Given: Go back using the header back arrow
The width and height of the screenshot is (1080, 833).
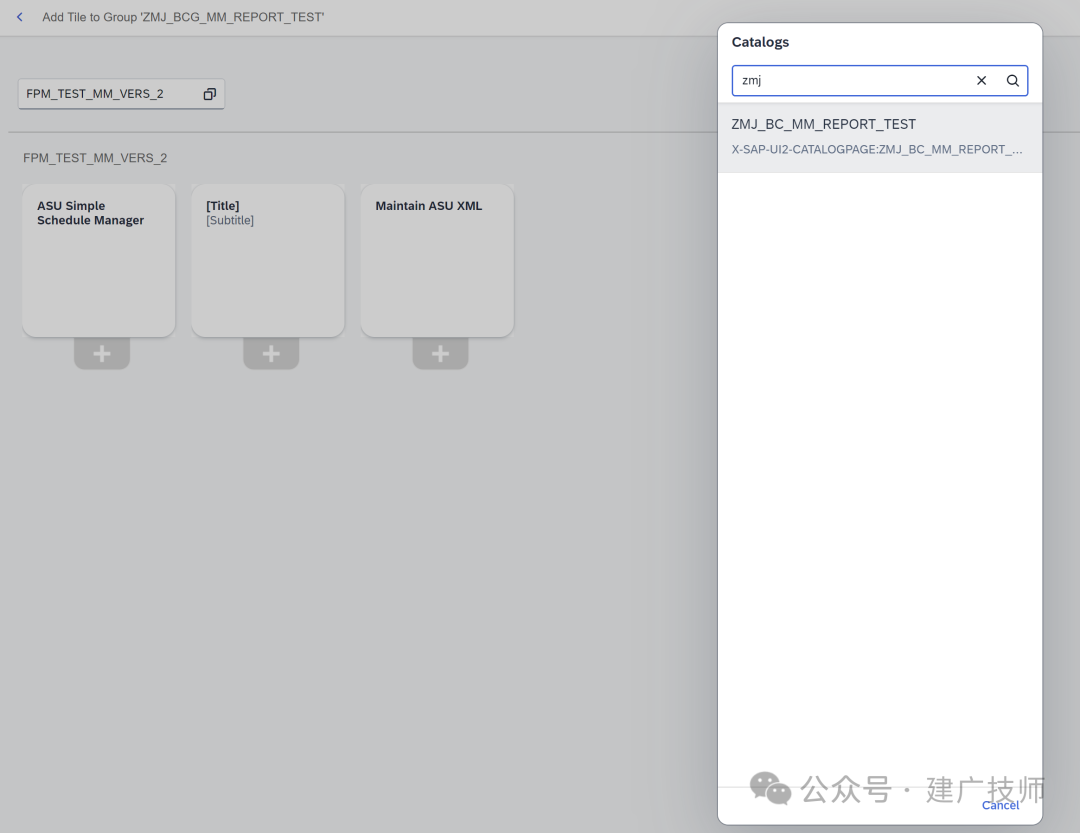Looking at the screenshot, I should click(20, 17).
